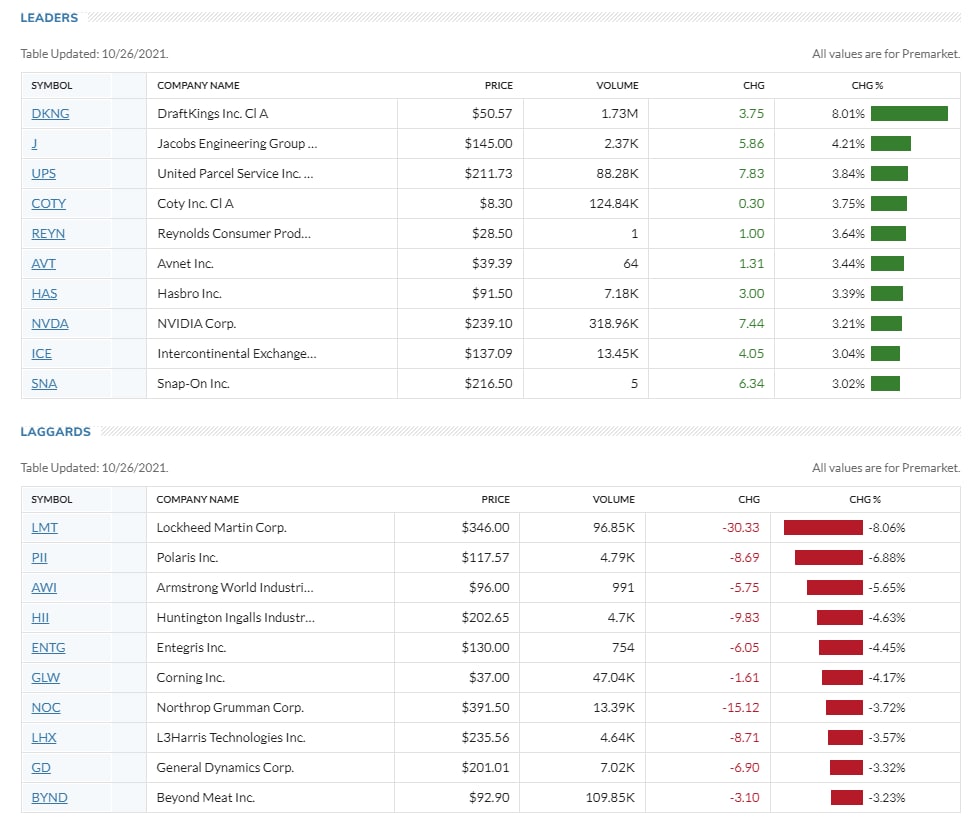The image size is (973, 821).
Task: Select the 3.02% change percent value
Action: [848, 384]
